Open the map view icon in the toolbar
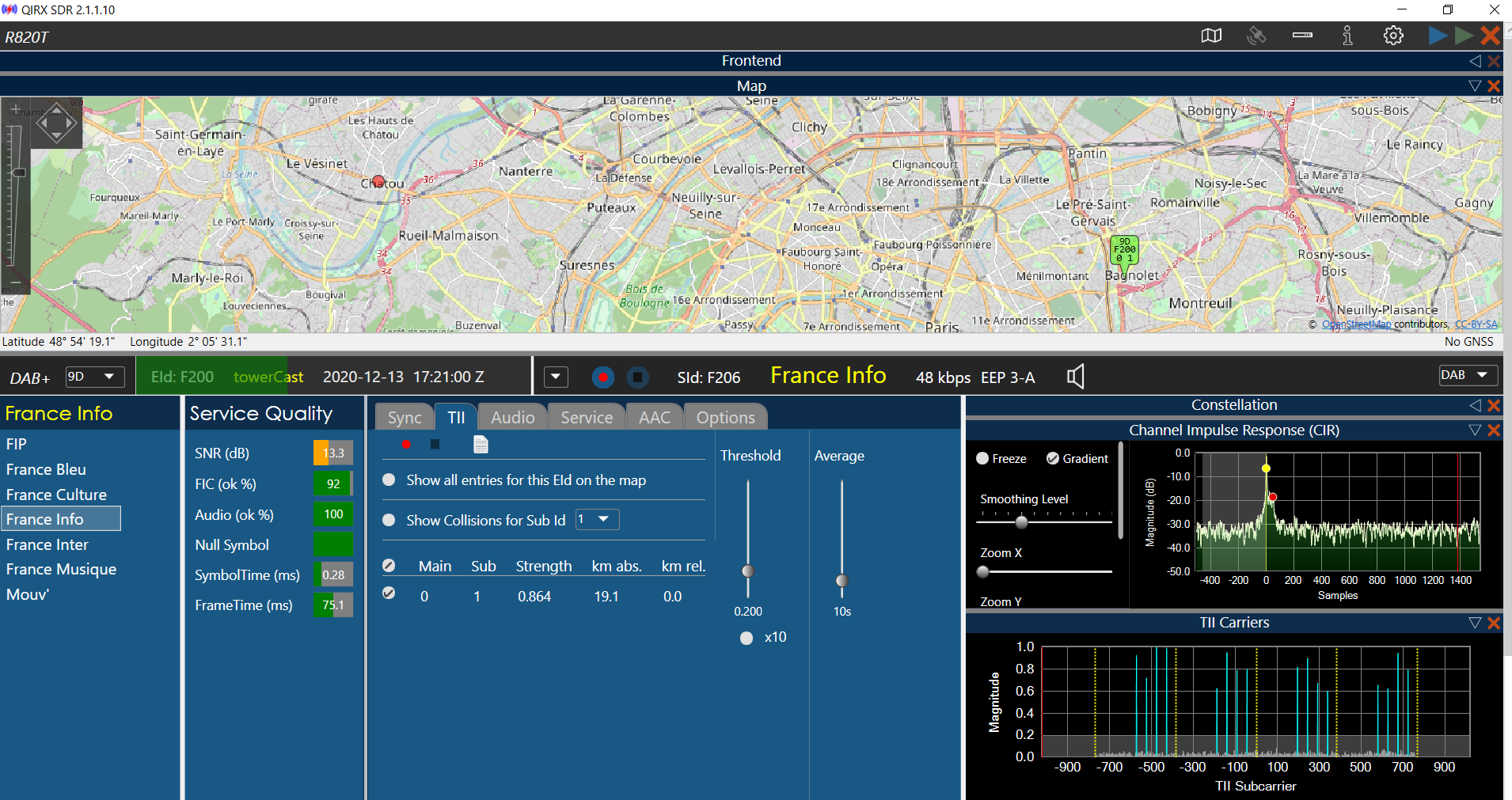Viewport: 1512px width, 800px height. pyautogui.click(x=1211, y=36)
